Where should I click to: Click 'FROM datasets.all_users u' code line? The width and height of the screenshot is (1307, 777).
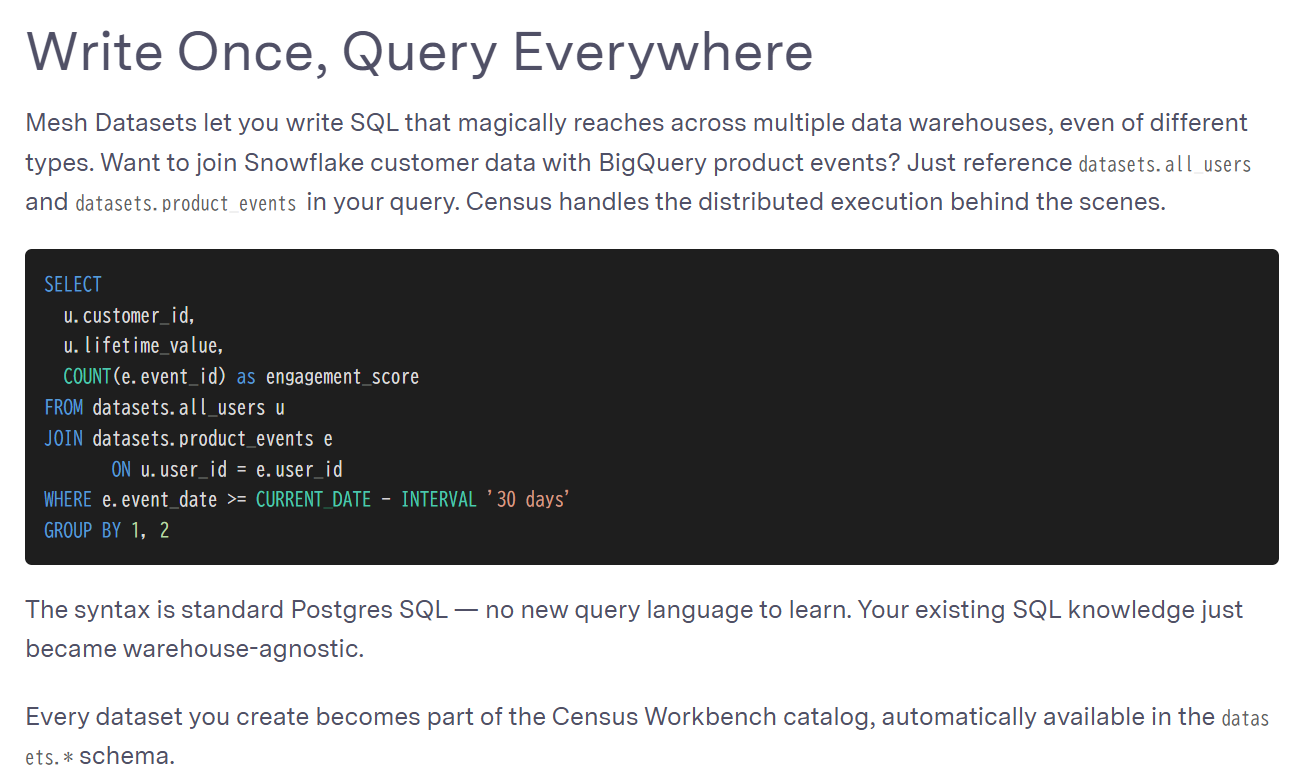click(165, 408)
